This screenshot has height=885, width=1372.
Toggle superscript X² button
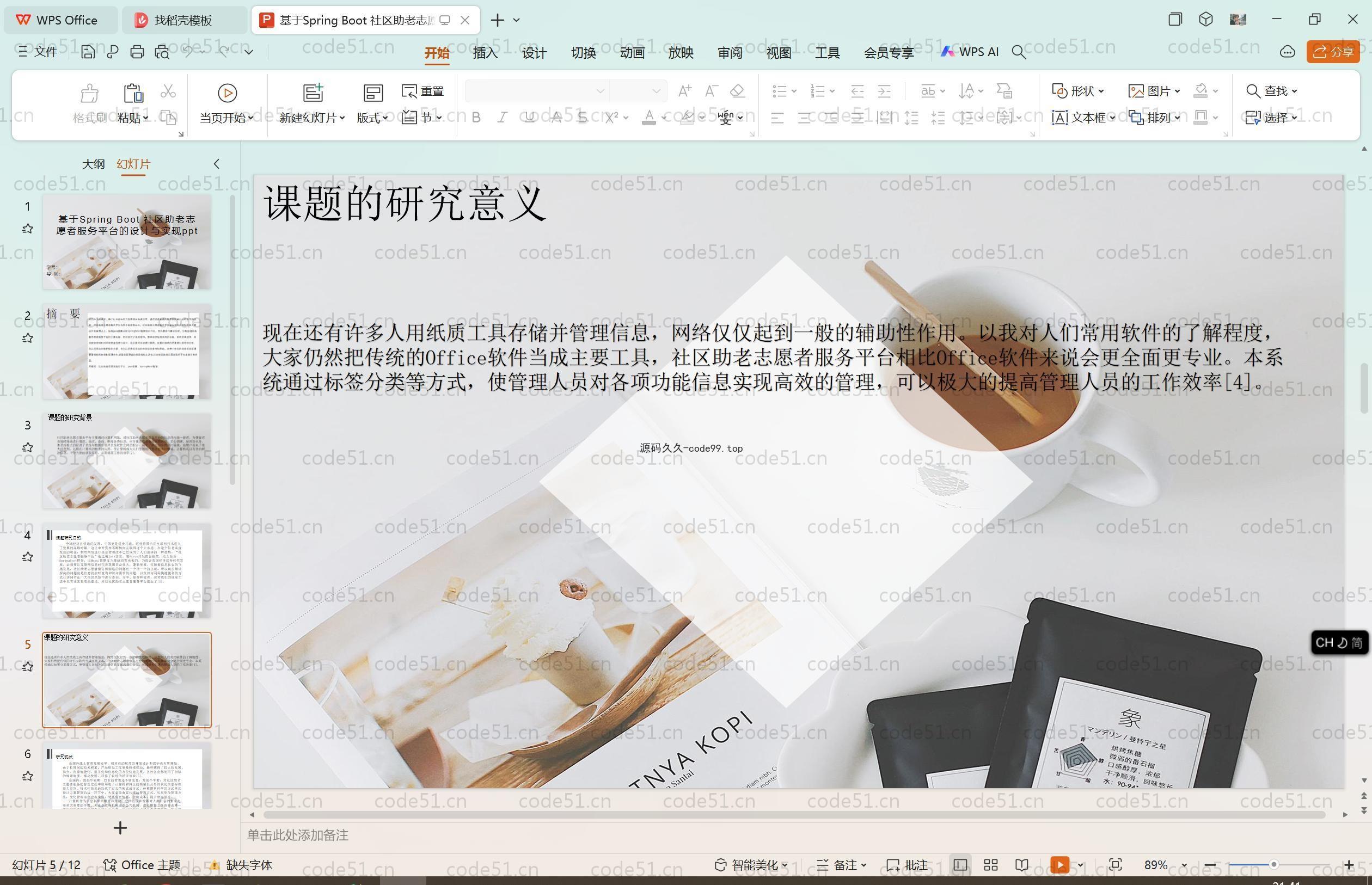click(x=611, y=117)
